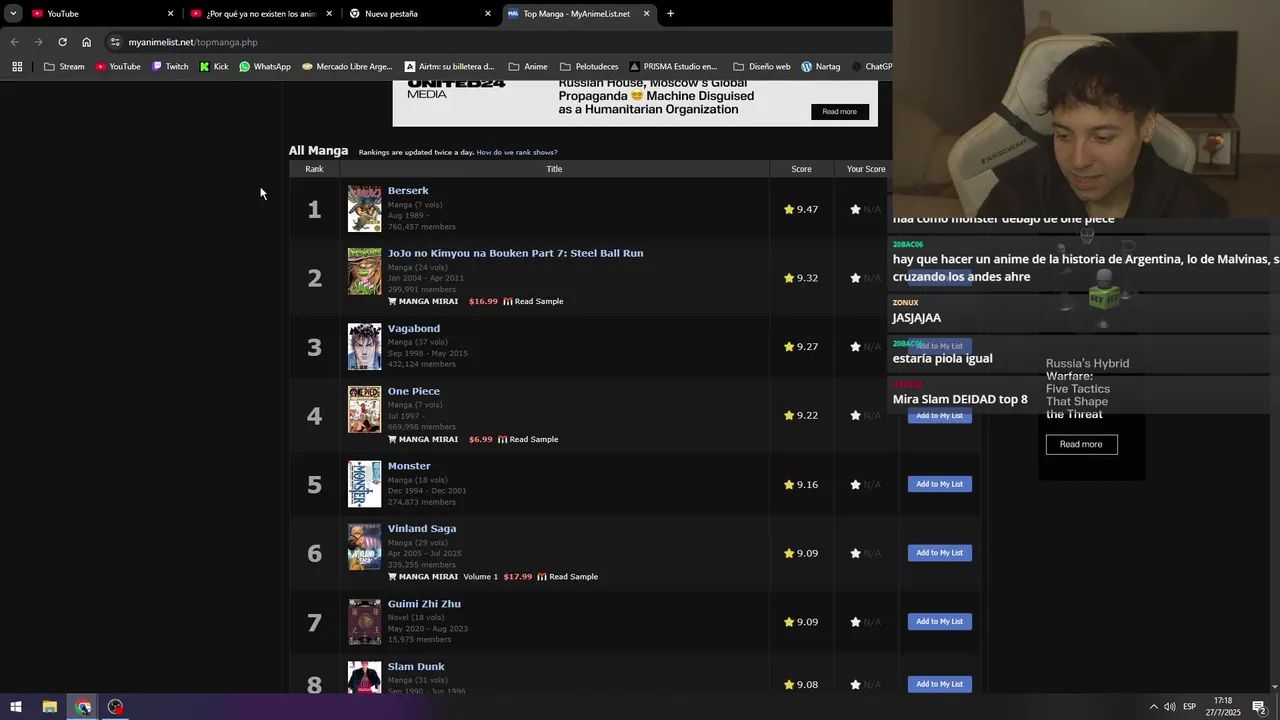Open JoJo Steel Ball Run title link
The height and width of the screenshot is (720, 1280).
pyautogui.click(x=515, y=253)
